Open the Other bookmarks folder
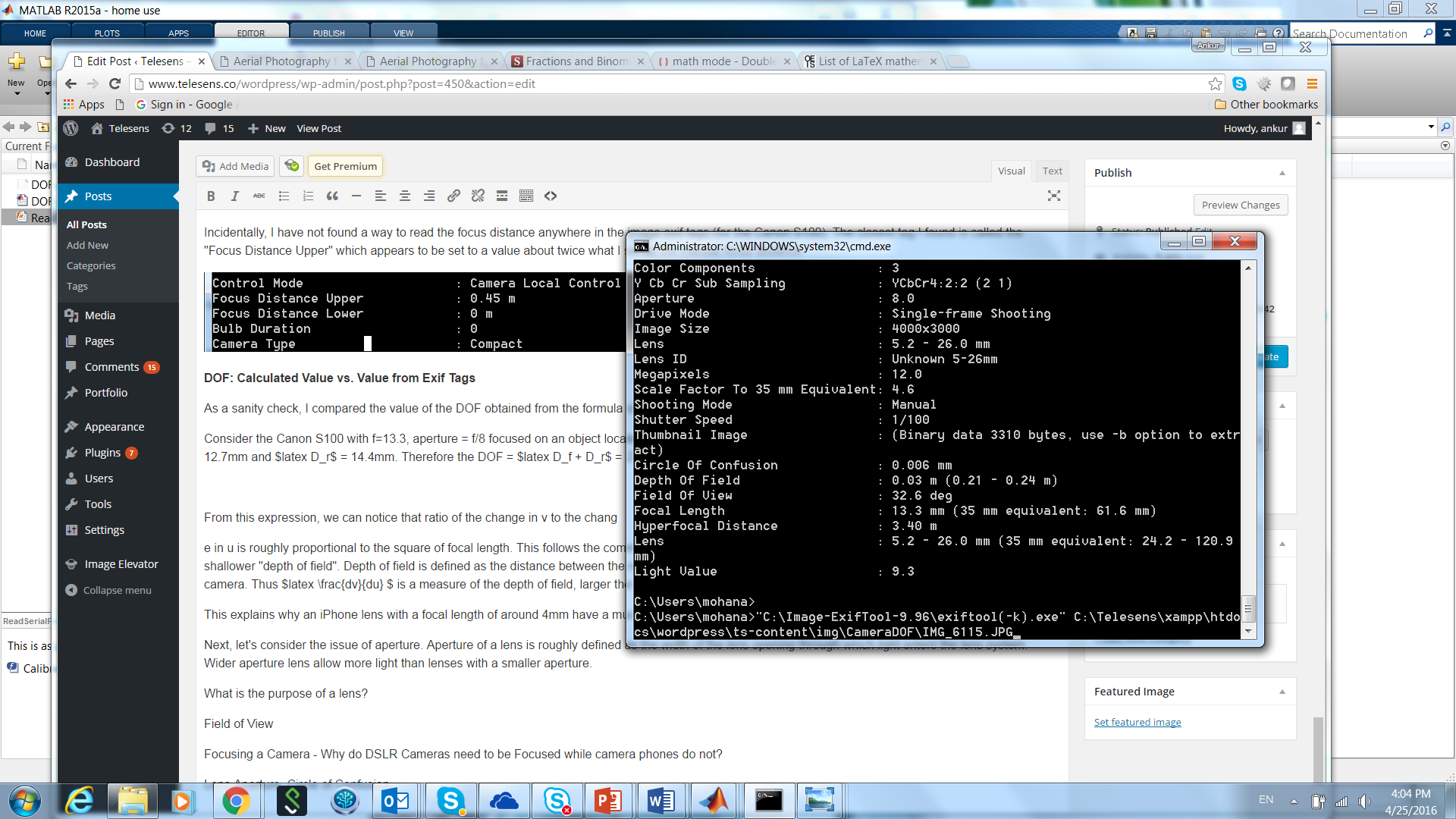 (x=1266, y=105)
